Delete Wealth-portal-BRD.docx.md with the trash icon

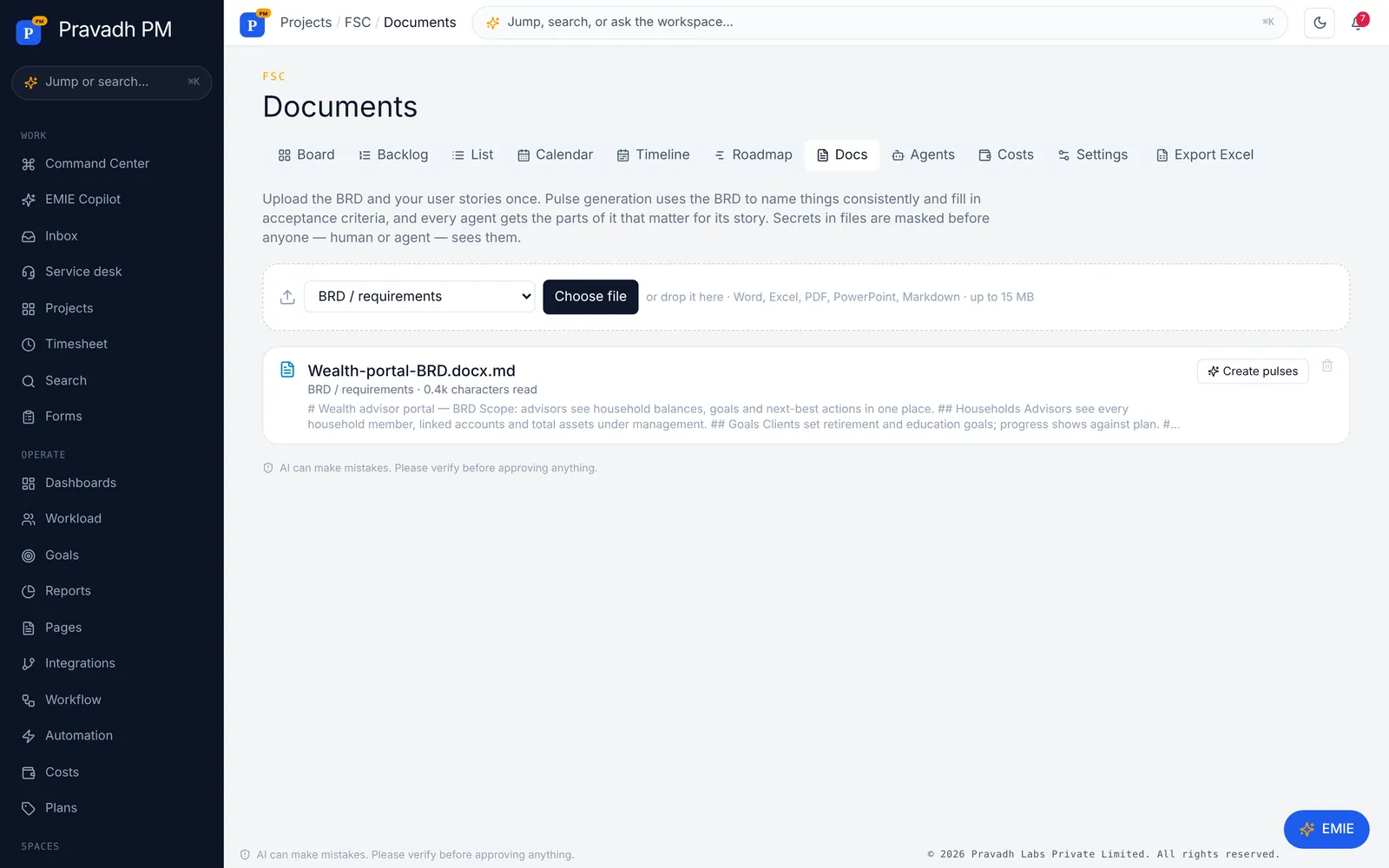[1327, 366]
